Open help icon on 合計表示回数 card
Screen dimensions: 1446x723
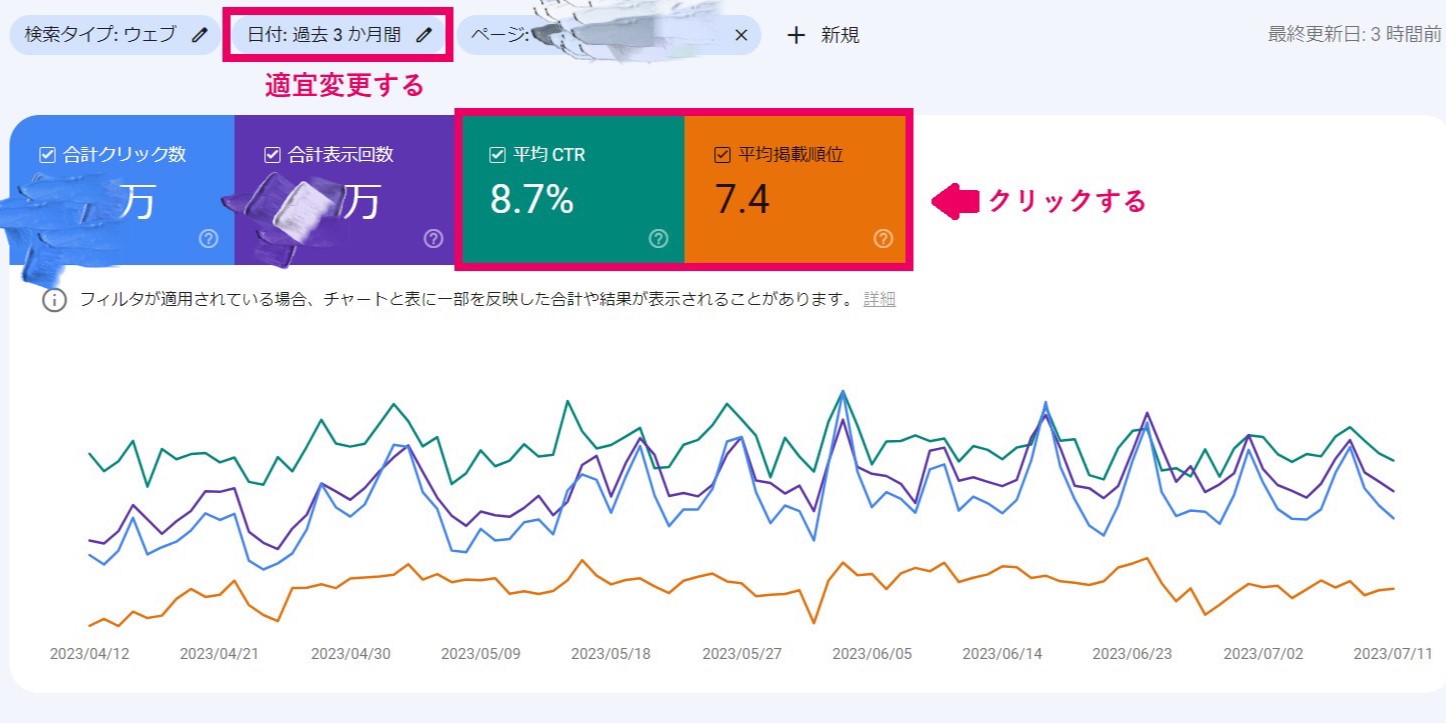click(433, 238)
